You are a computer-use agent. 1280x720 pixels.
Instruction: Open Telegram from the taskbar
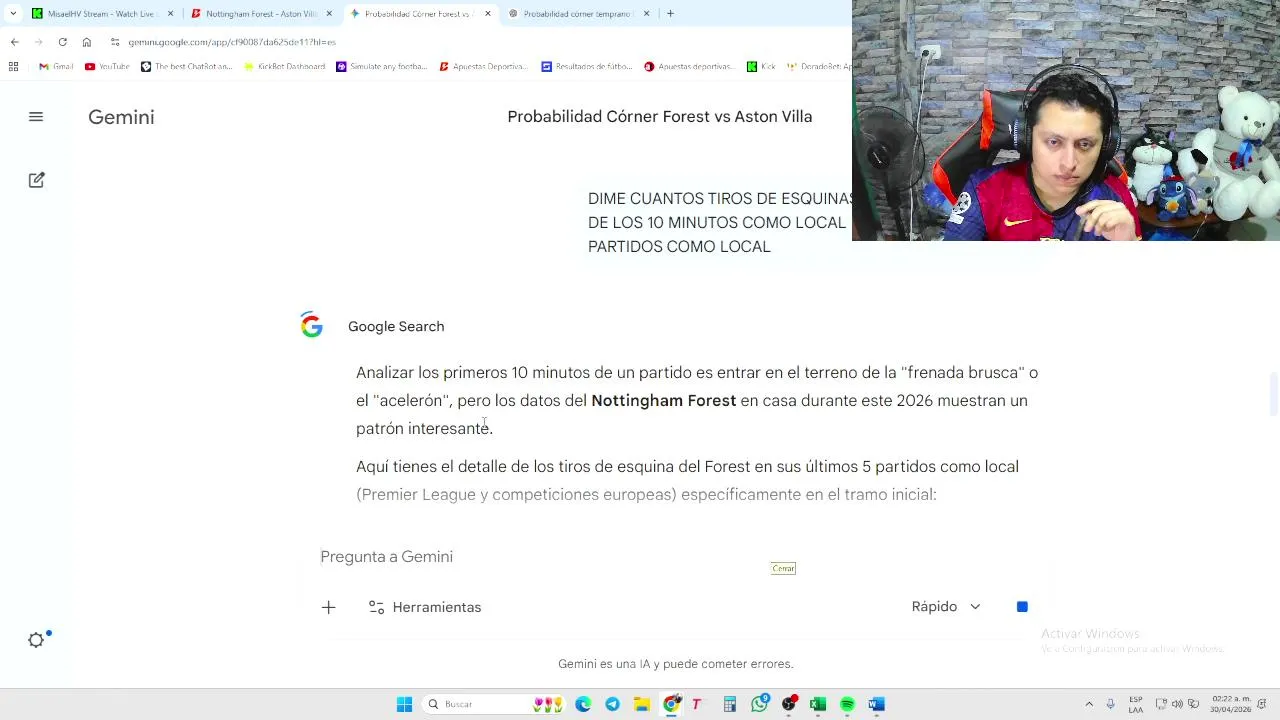click(x=612, y=704)
